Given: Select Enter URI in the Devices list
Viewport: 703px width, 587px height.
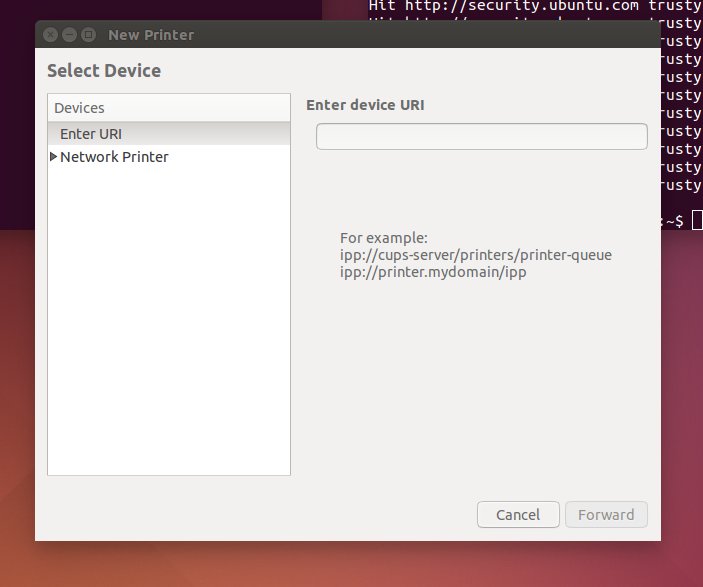Looking at the screenshot, I should coord(91,133).
